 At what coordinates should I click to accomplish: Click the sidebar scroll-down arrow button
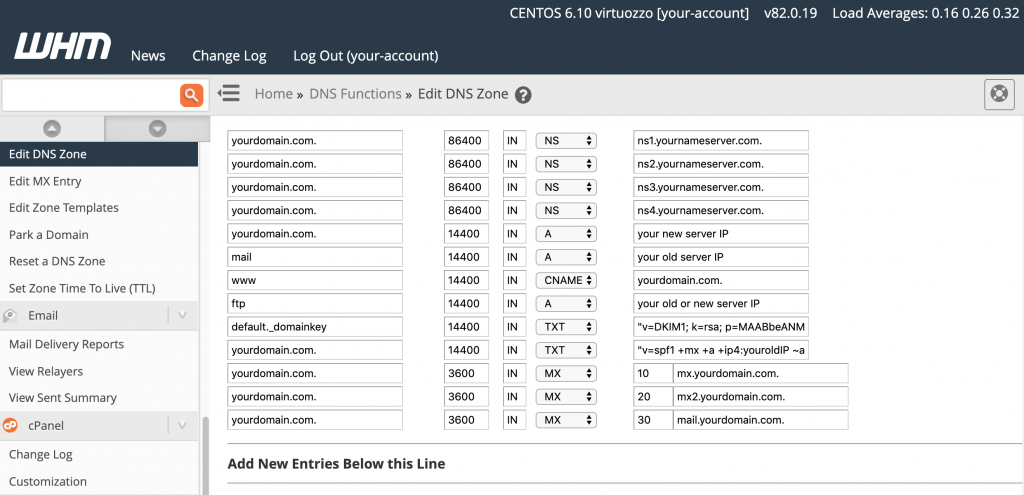(x=157, y=129)
